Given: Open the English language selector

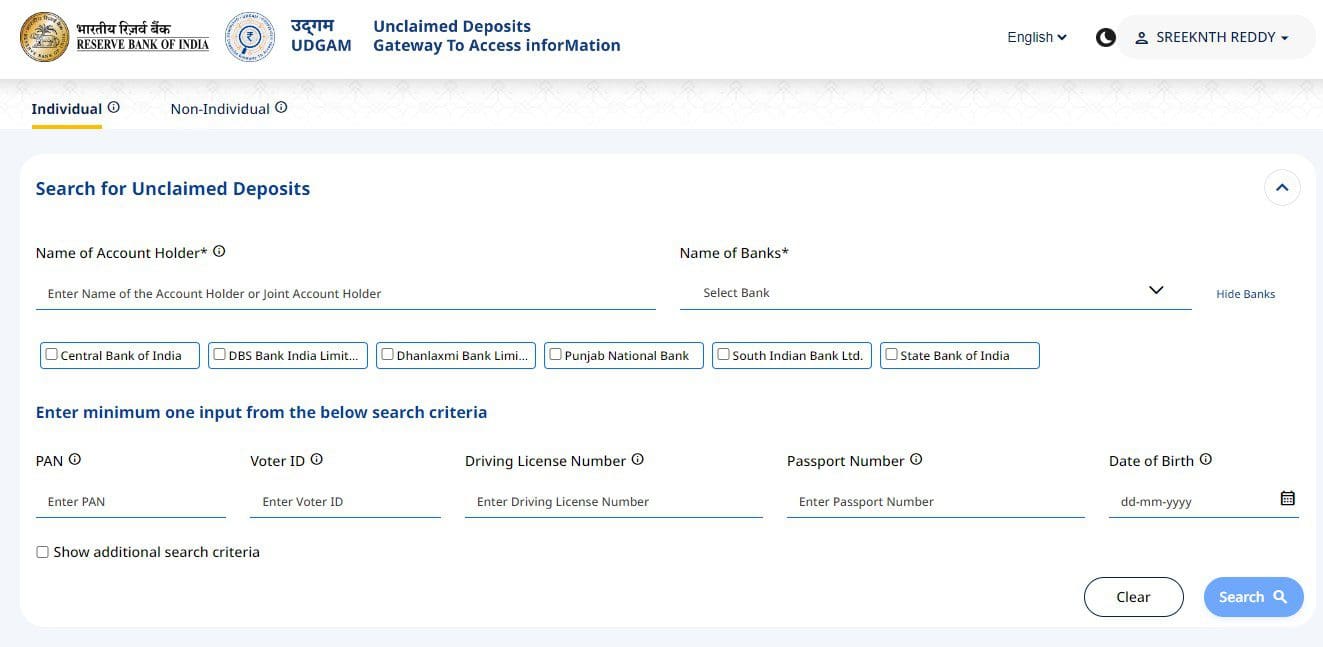Looking at the screenshot, I should pyautogui.click(x=1036, y=37).
